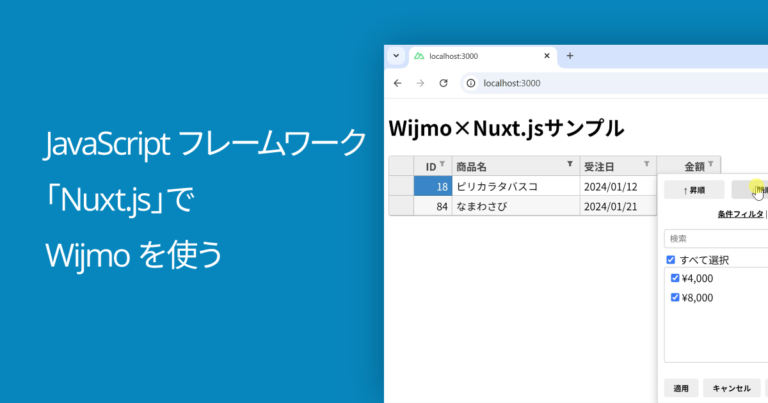Select the date cell 2024/01/12

tap(619, 186)
